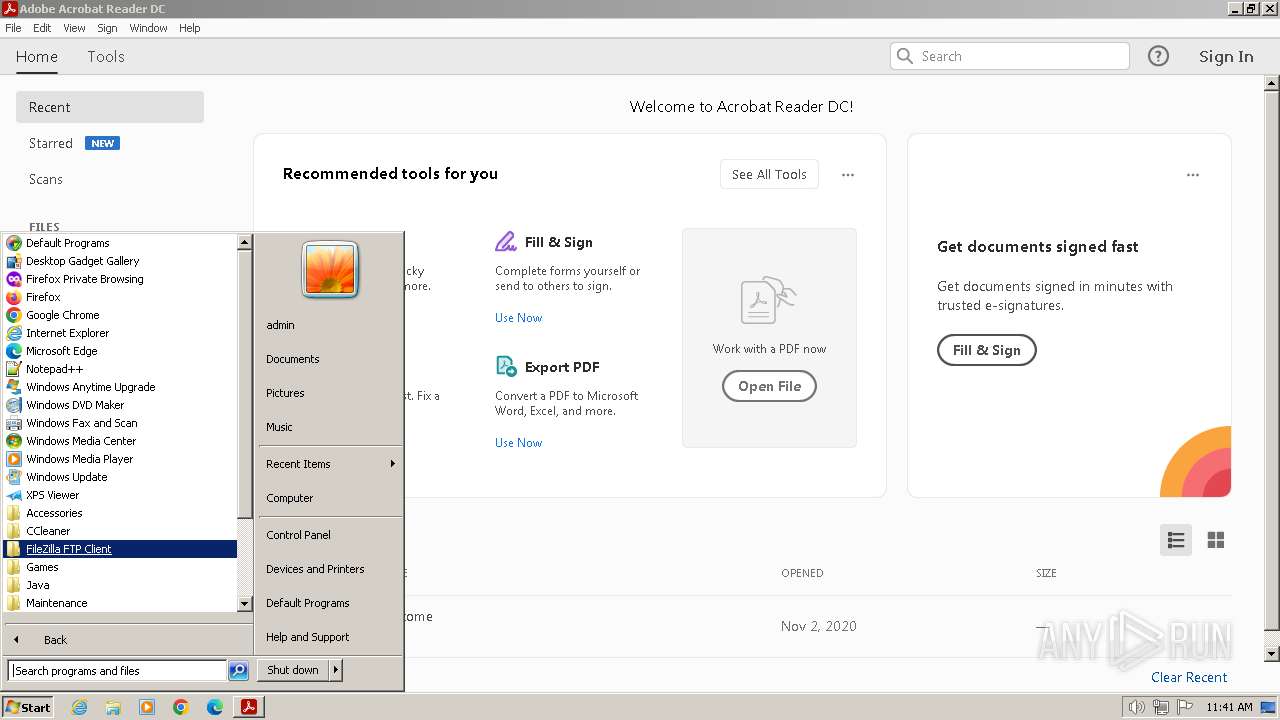Open Notepad++ from the Start menu
1280x720 pixels.
pyautogui.click(x=54, y=369)
